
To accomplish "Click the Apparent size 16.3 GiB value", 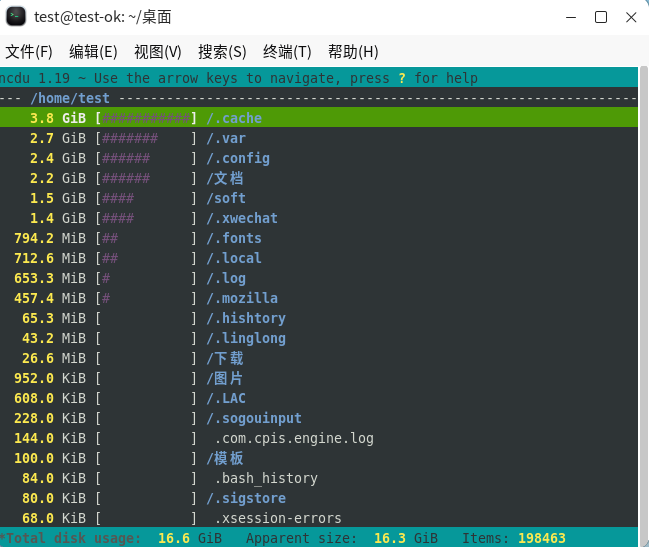I will coord(406,538).
